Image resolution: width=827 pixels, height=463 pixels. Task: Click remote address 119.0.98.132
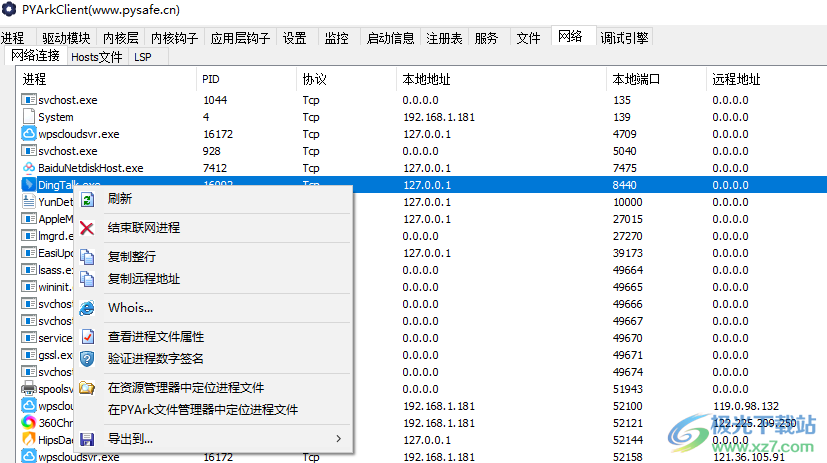(746, 406)
